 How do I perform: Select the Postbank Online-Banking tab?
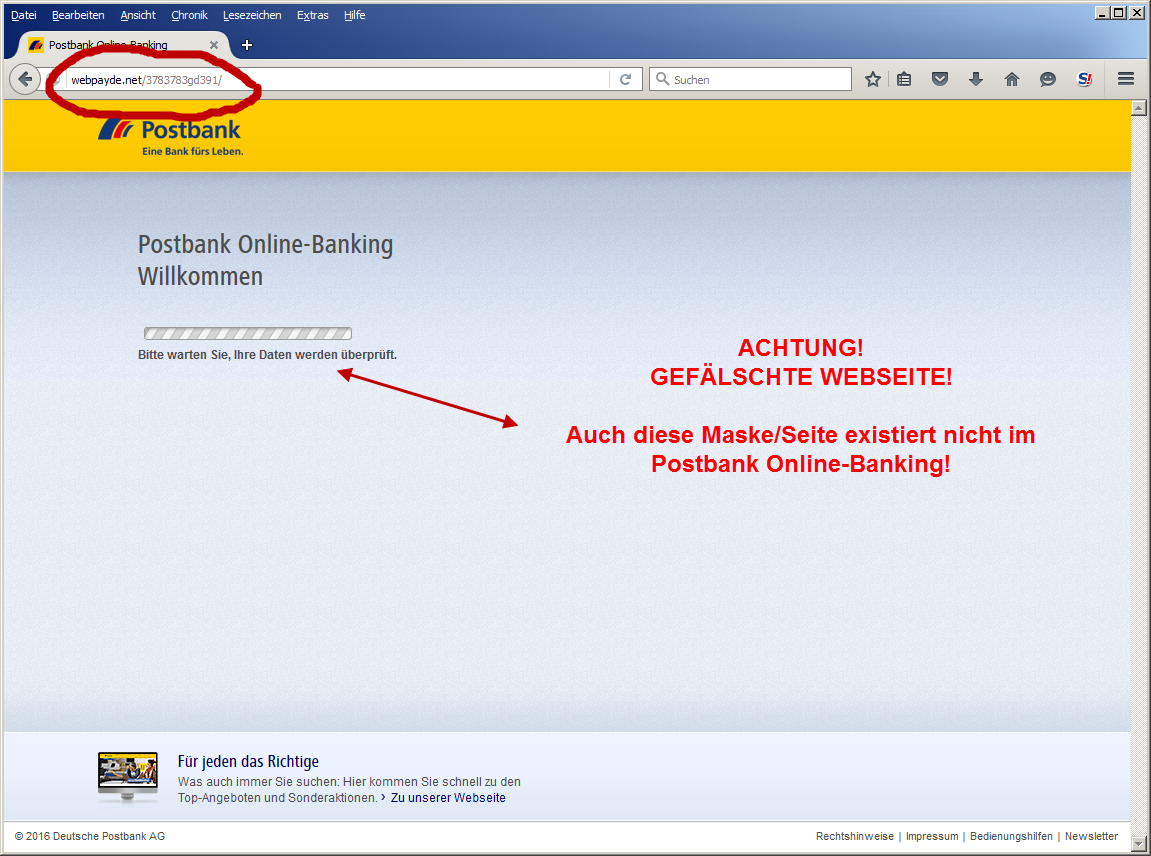(121, 45)
